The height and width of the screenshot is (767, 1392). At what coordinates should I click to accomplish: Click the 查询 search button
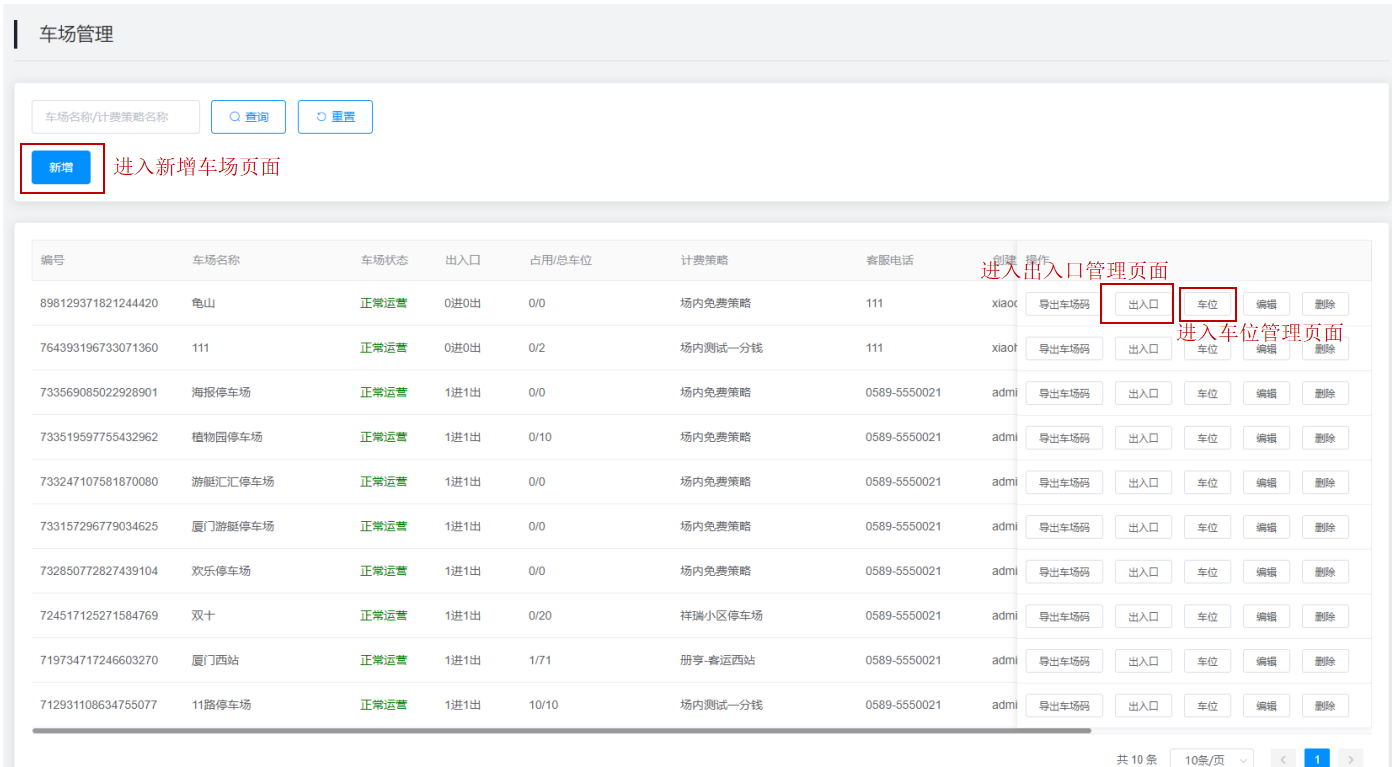(x=248, y=117)
